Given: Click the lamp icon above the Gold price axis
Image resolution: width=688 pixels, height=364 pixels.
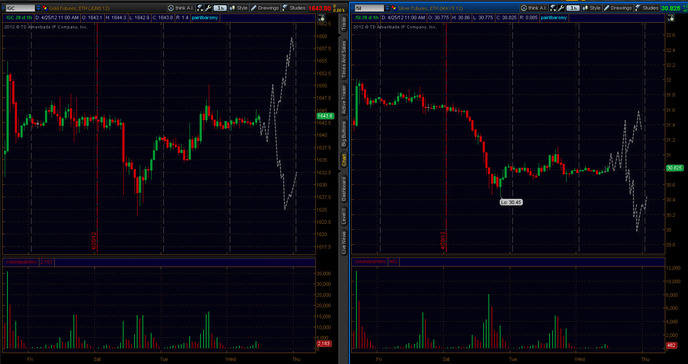Looking at the screenshot, I should [322, 18].
